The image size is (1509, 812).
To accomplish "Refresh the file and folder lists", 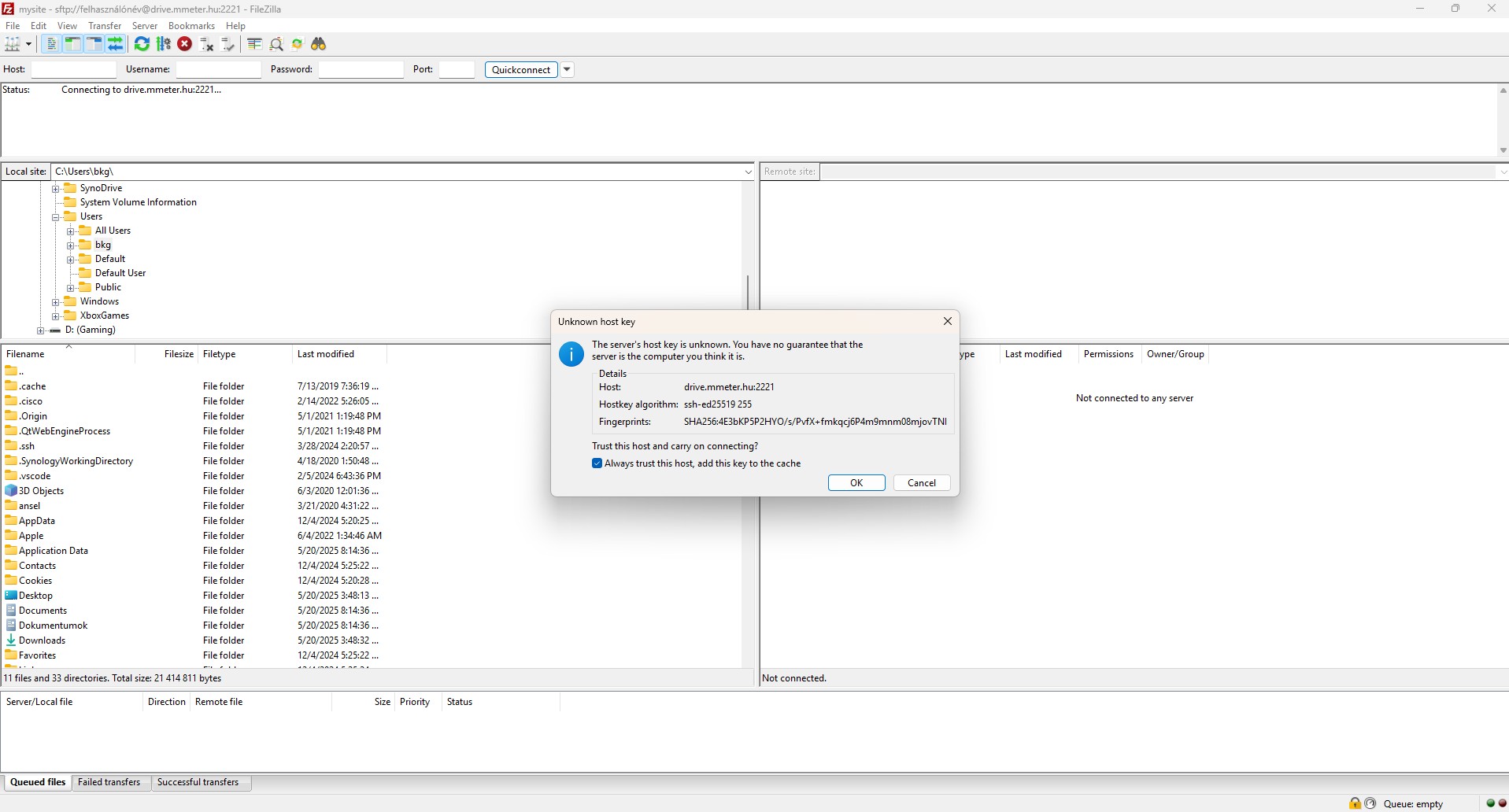I will [142, 44].
